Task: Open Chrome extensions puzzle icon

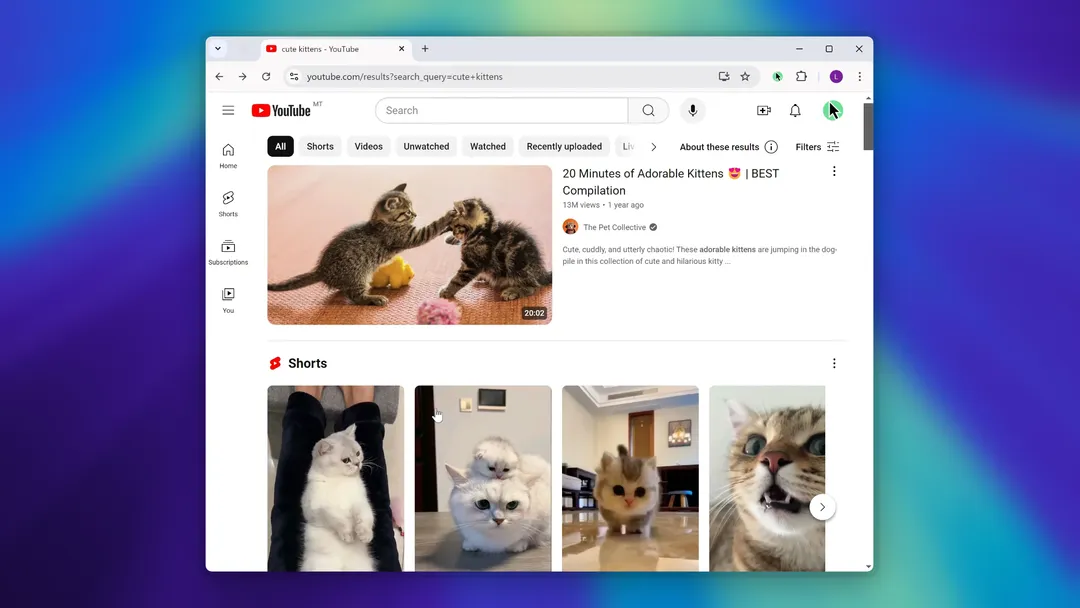Action: pyautogui.click(x=801, y=77)
